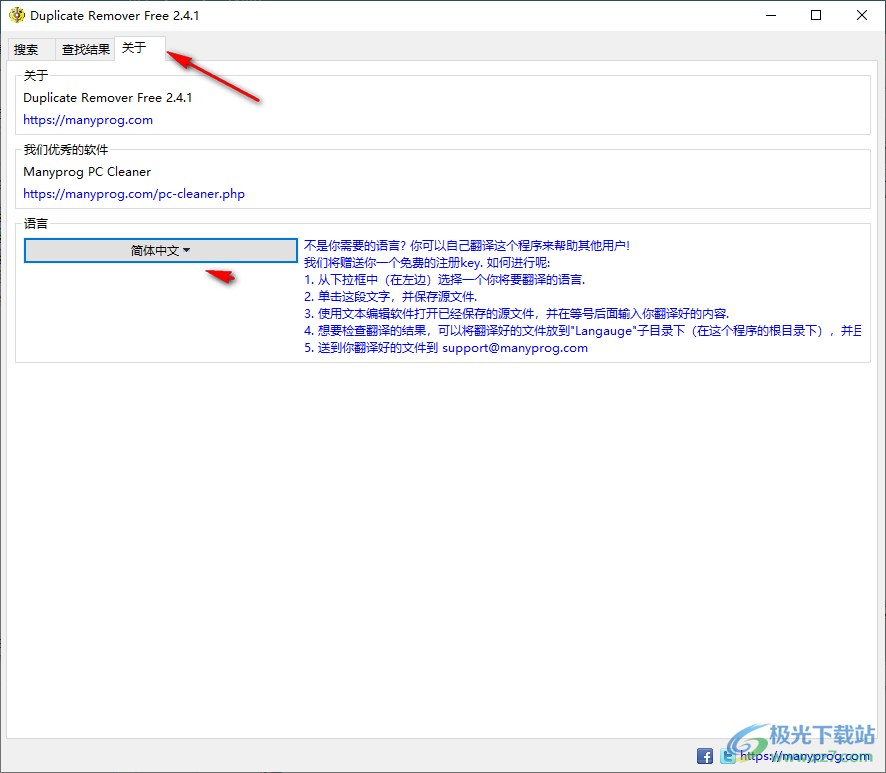Viewport: 886px width, 773px height.
Task: Open the Twitter icon link
Action: (728, 755)
